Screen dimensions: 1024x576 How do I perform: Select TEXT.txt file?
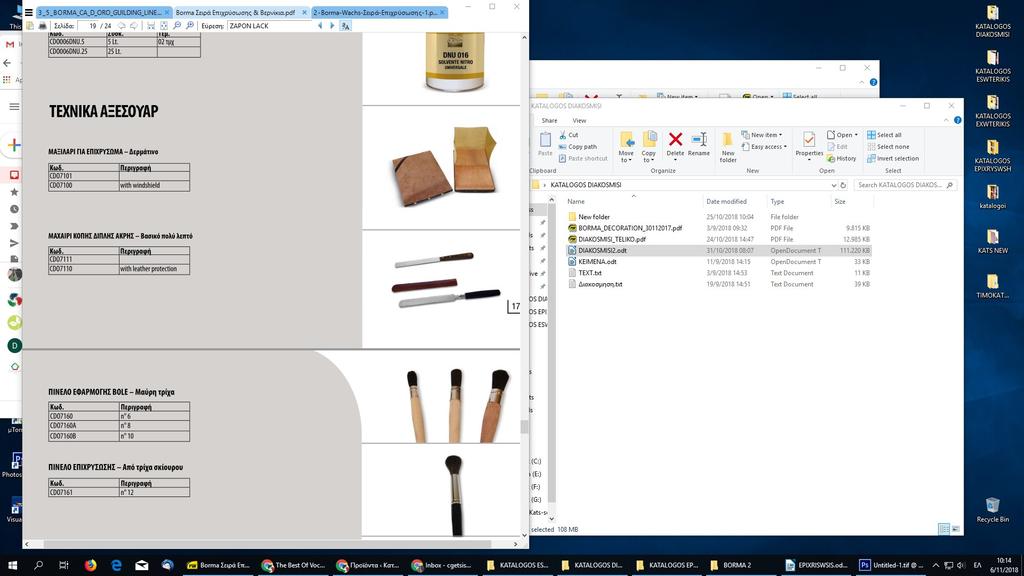590,273
